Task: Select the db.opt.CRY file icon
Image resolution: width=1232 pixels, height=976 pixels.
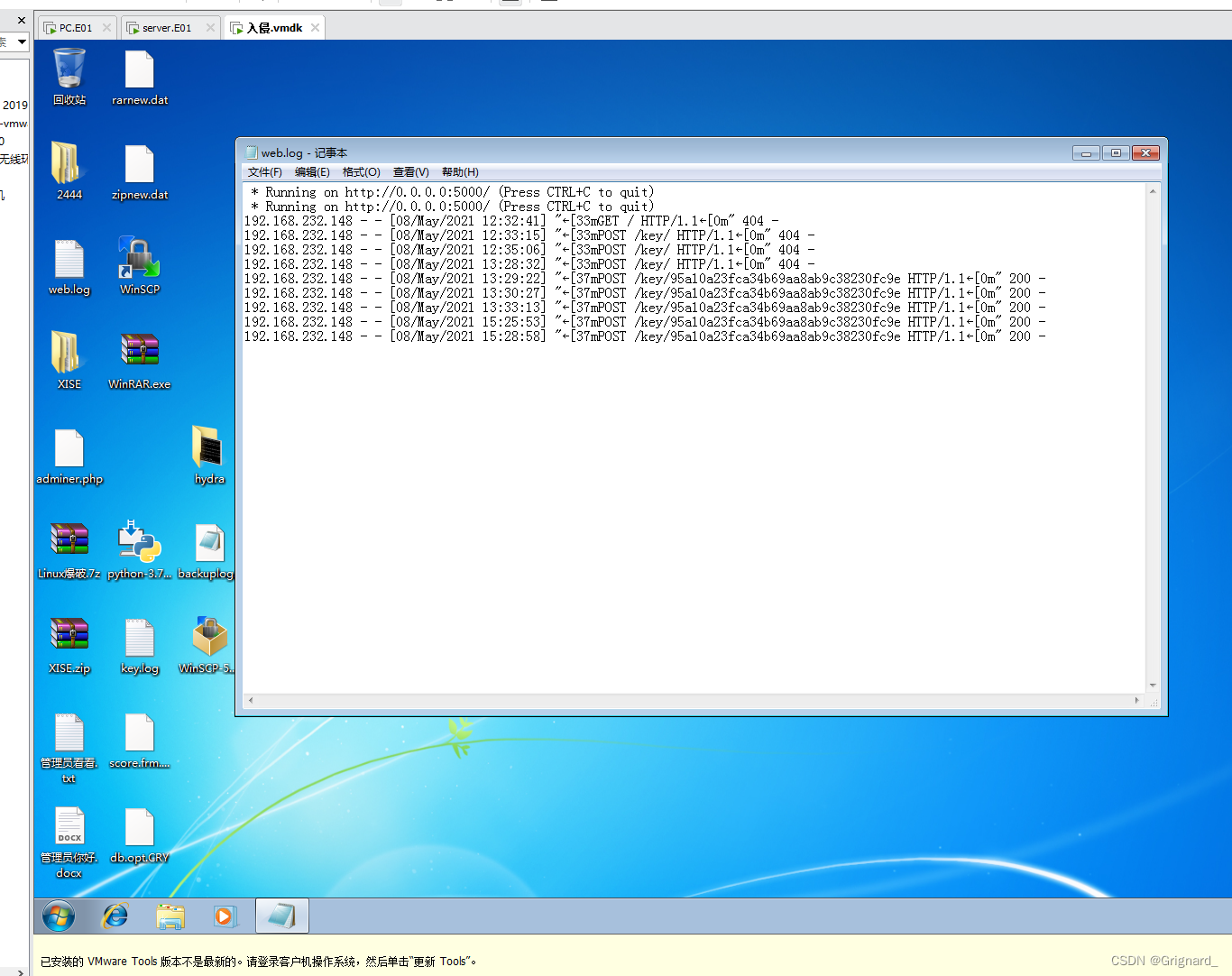Action: tap(140, 834)
